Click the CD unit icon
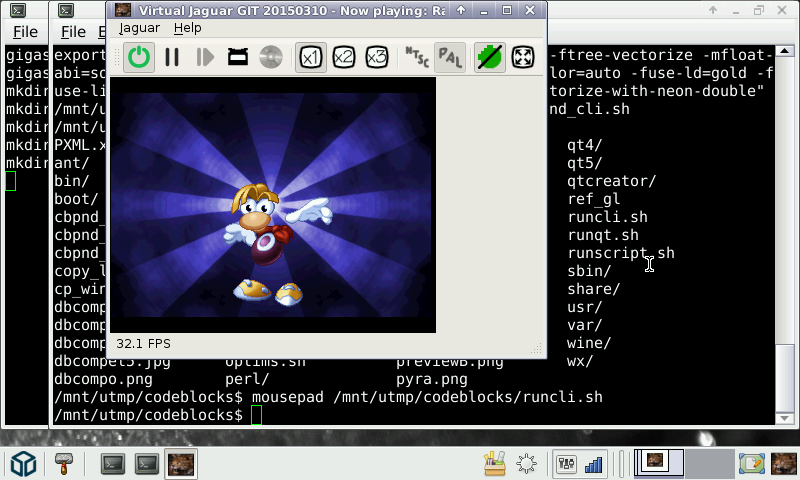This screenshot has width=800, height=480. [271, 57]
